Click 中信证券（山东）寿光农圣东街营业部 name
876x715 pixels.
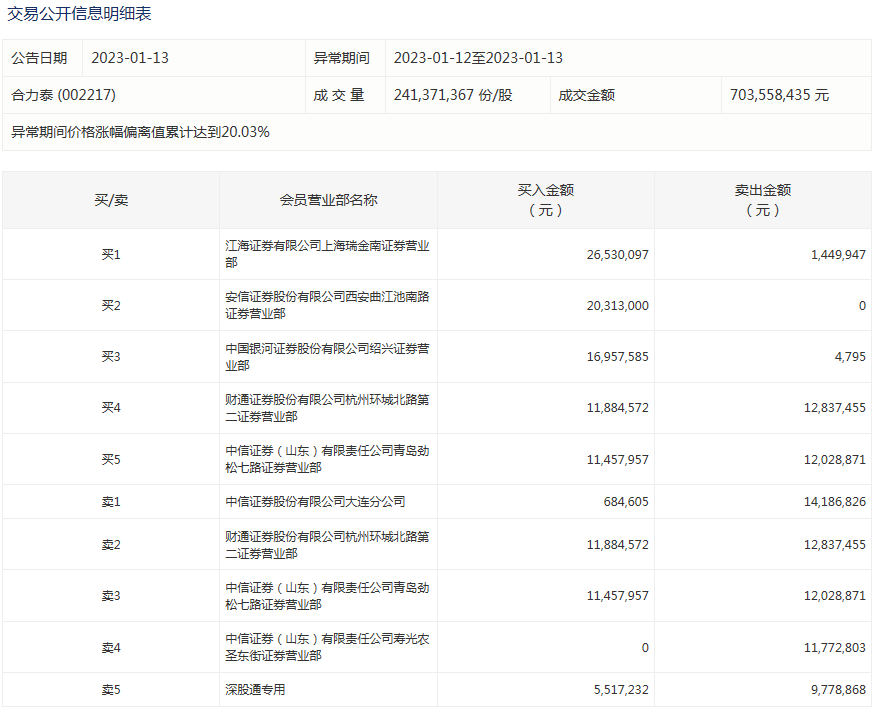(x=327, y=647)
